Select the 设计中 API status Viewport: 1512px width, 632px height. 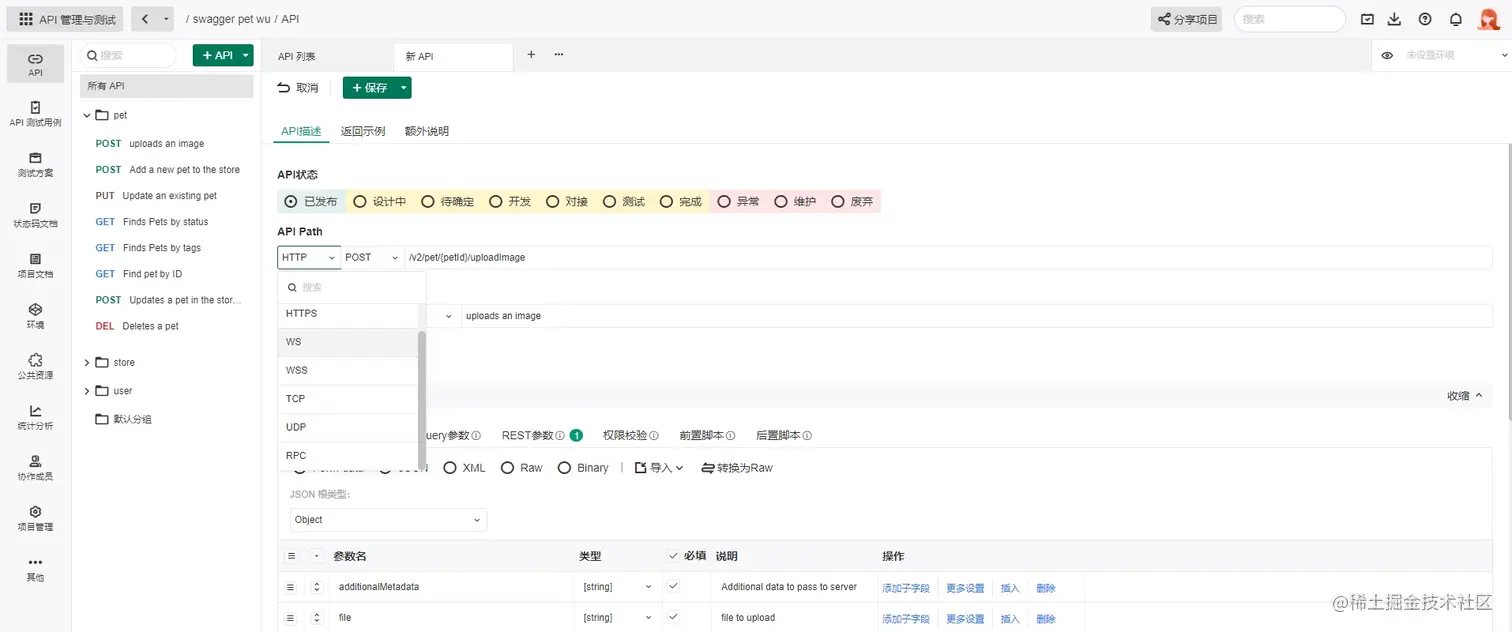pos(380,201)
